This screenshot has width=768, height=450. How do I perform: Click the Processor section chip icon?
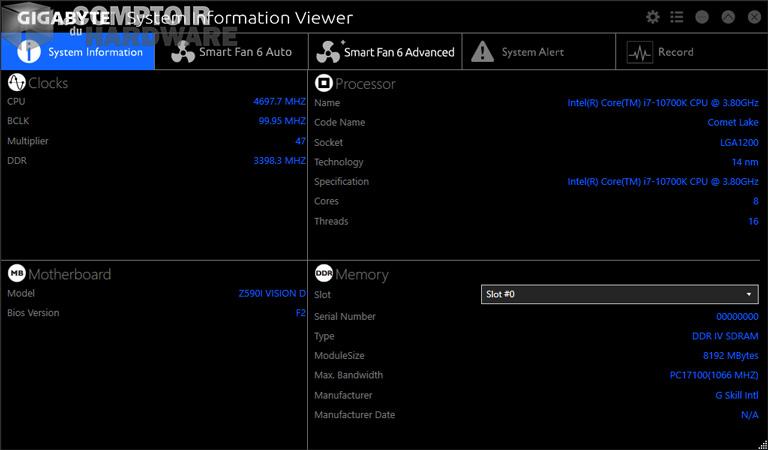point(323,83)
